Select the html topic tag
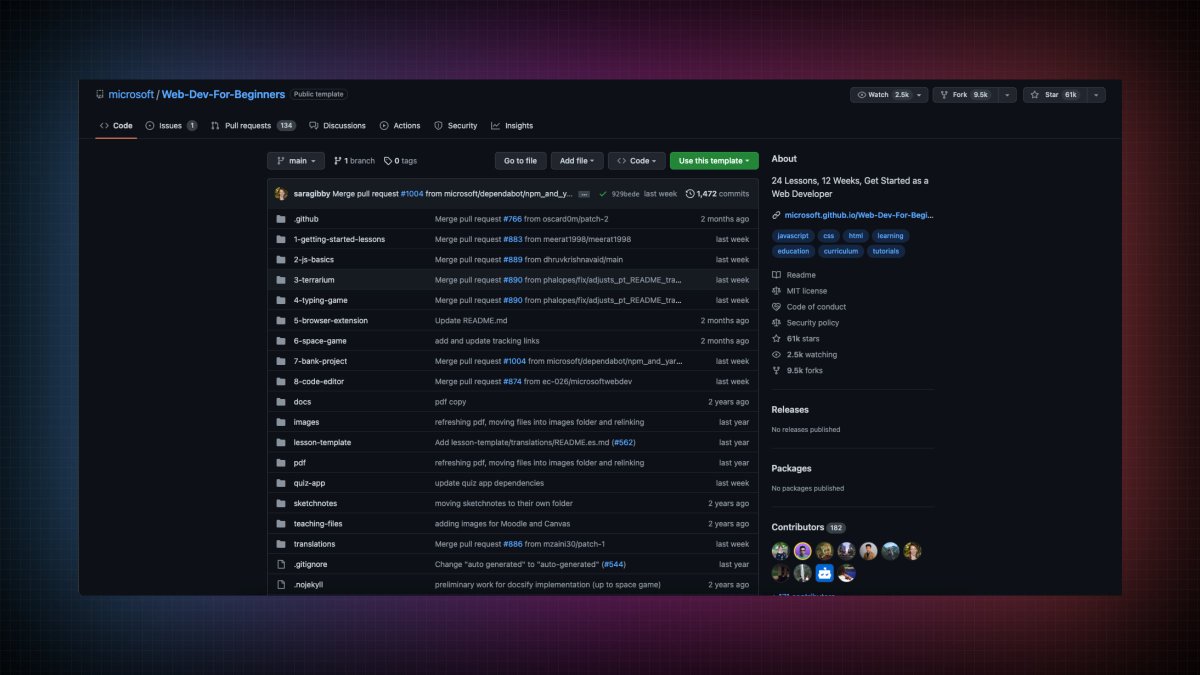 (x=855, y=236)
